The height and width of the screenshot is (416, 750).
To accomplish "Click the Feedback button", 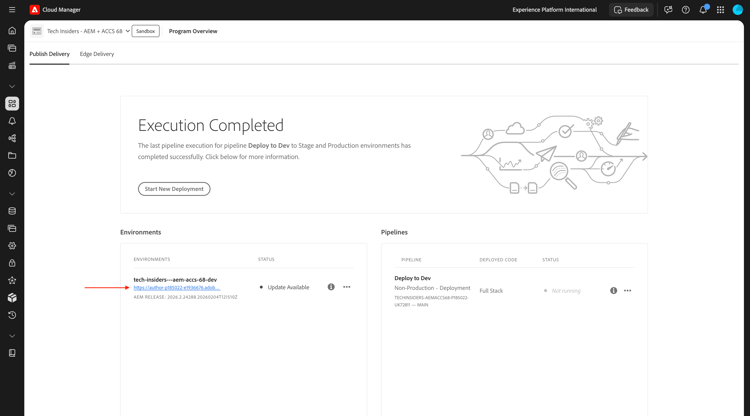I will [x=631, y=10].
